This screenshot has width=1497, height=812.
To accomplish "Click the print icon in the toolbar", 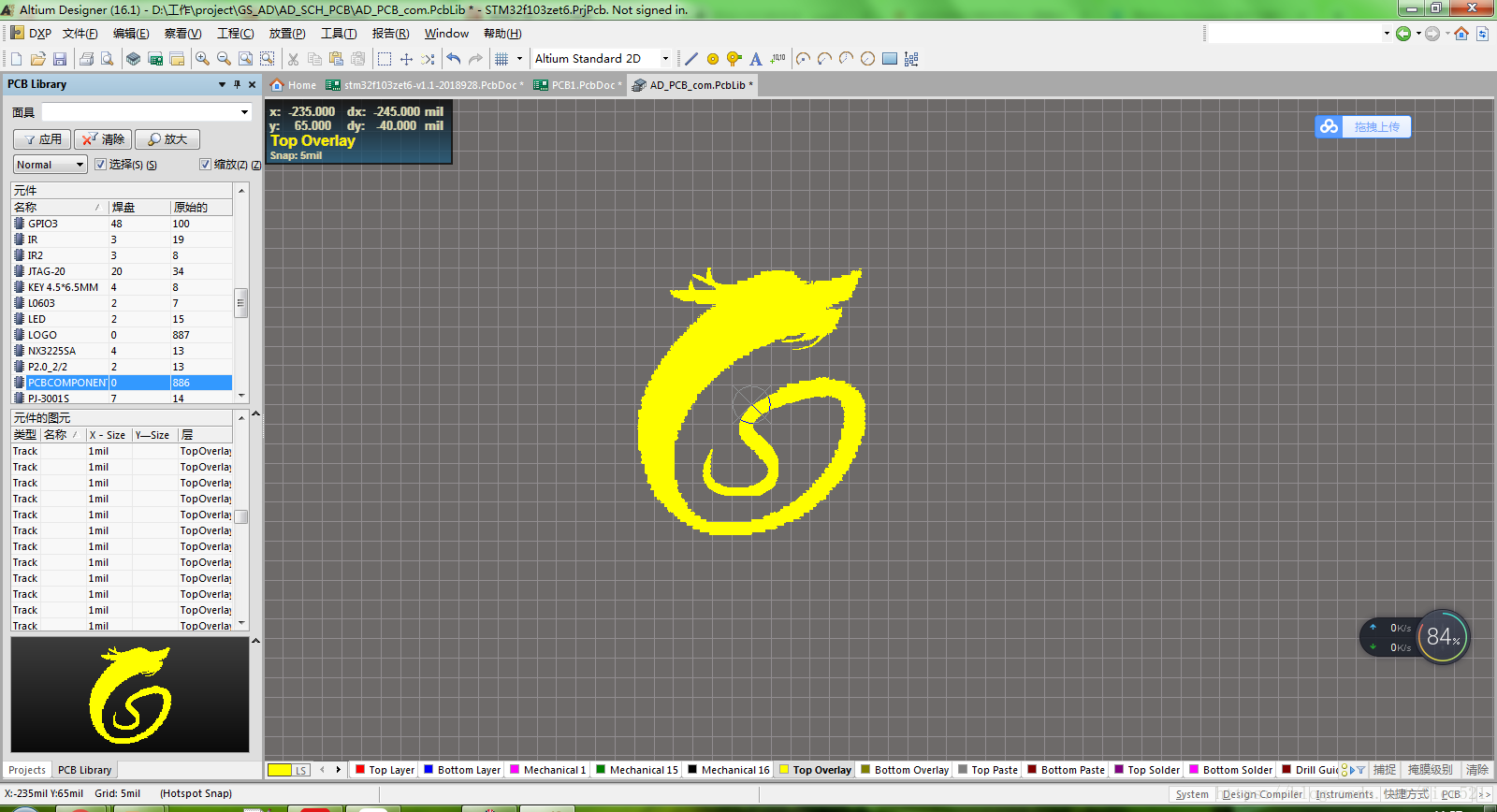I will 86,59.
